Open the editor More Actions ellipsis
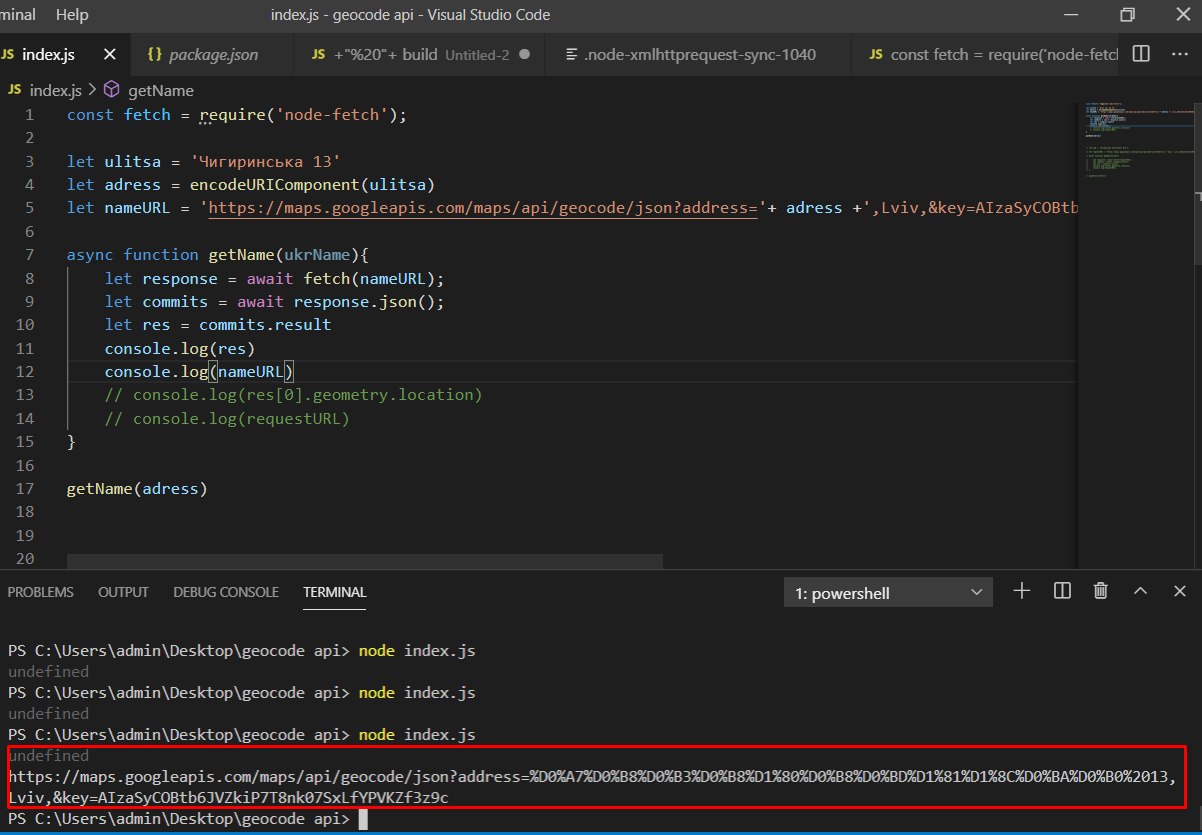The height and width of the screenshot is (835, 1202). (1179, 54)
